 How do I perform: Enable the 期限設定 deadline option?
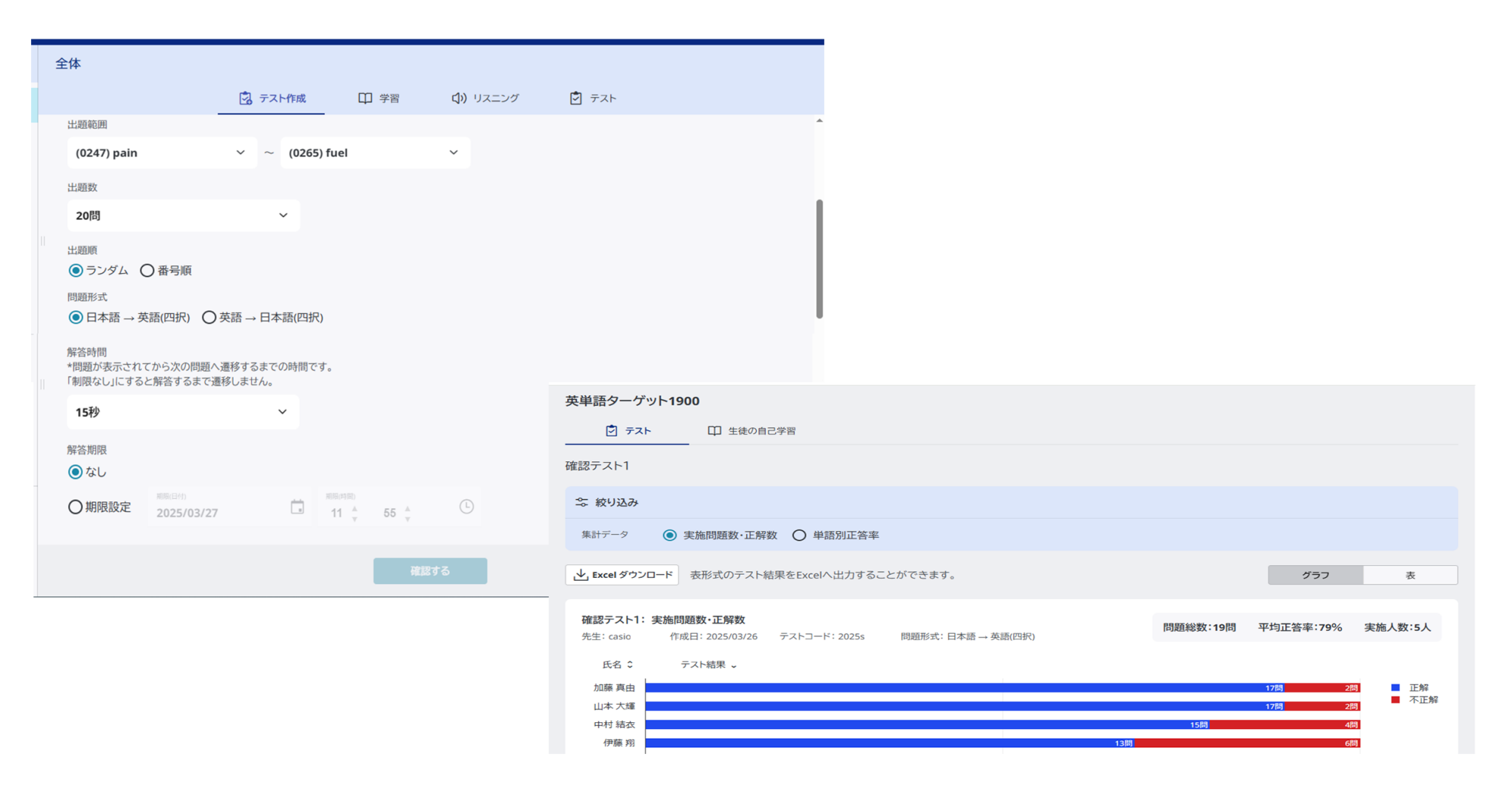click(75, 507)
